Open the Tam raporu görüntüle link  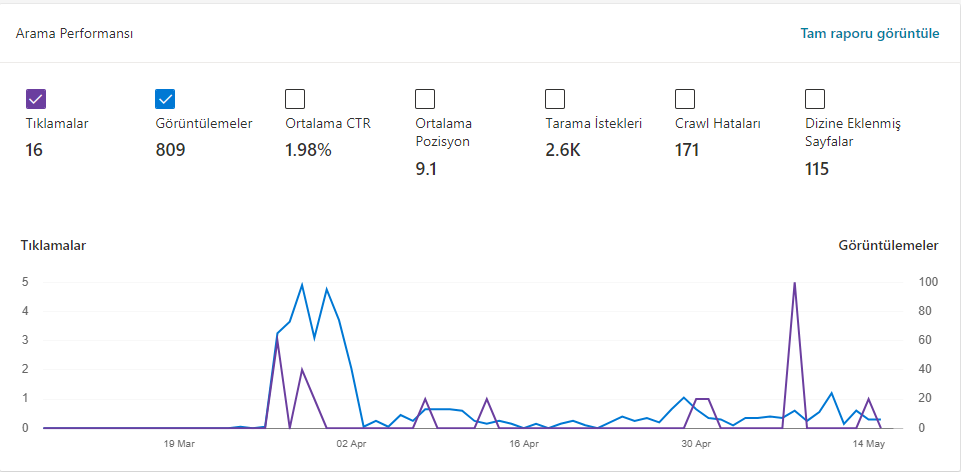870,34
